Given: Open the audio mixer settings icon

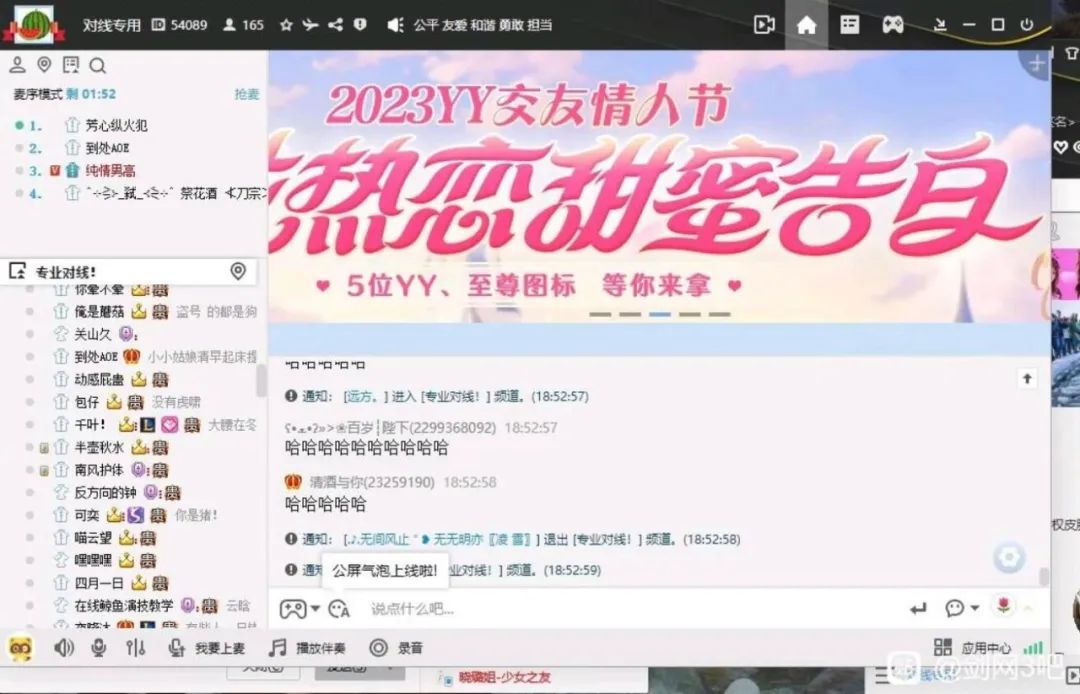Looking at the screenshot, I should click(135, 648).
